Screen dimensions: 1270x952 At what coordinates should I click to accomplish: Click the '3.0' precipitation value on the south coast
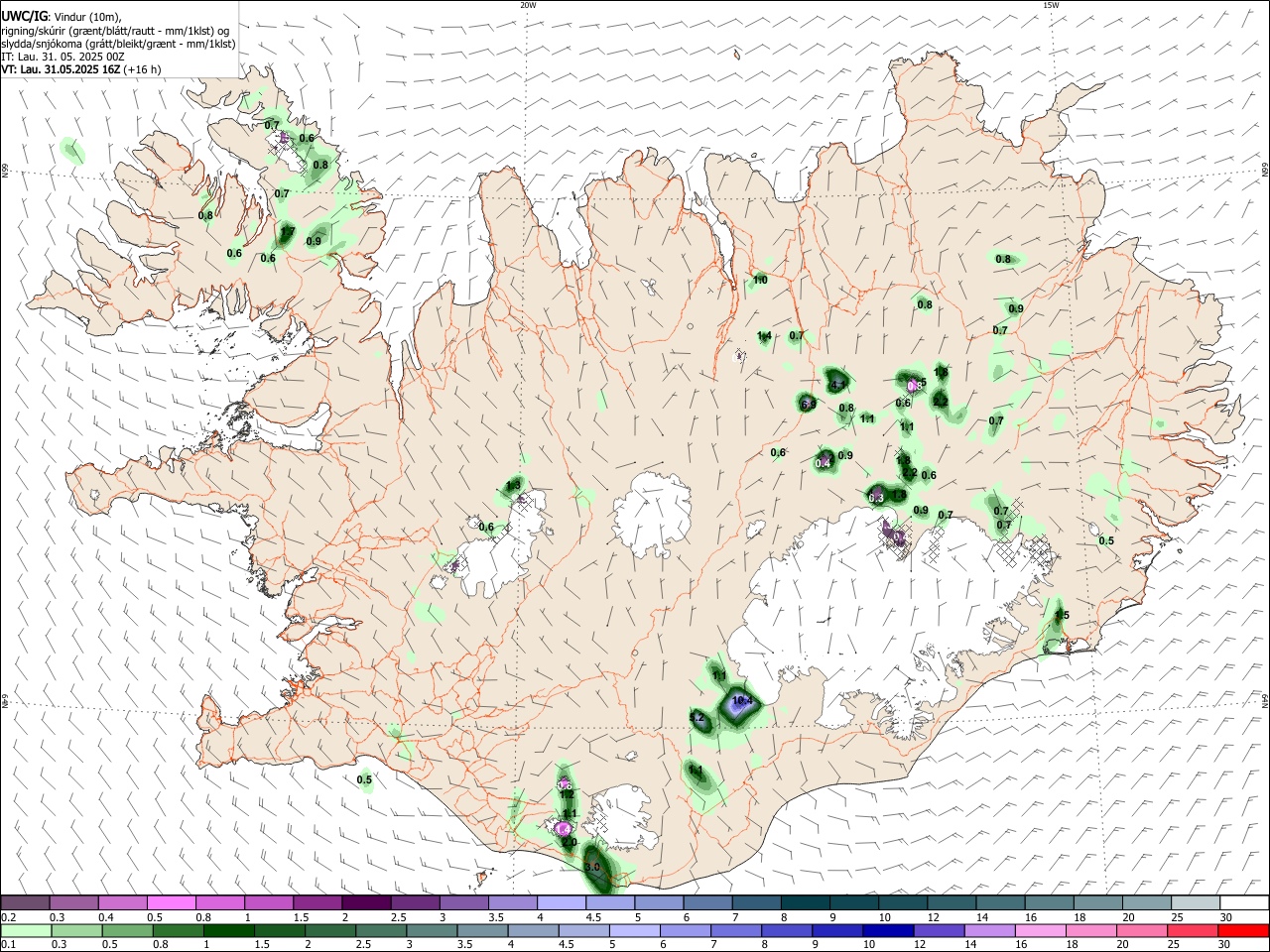click(x=592, y=868)
